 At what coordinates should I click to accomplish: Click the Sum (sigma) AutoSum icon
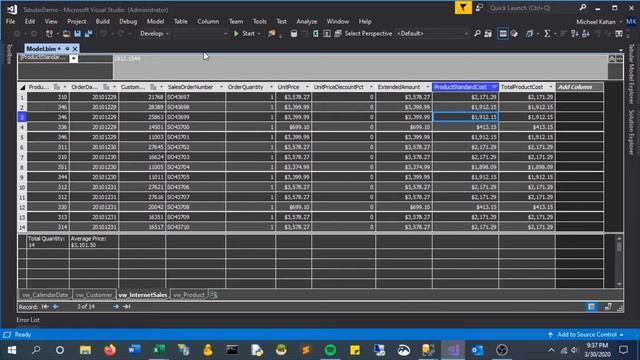coord(547,33)
